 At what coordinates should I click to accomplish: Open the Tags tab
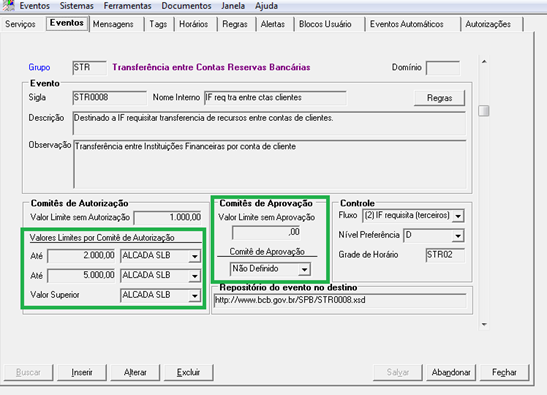(158, 24)
